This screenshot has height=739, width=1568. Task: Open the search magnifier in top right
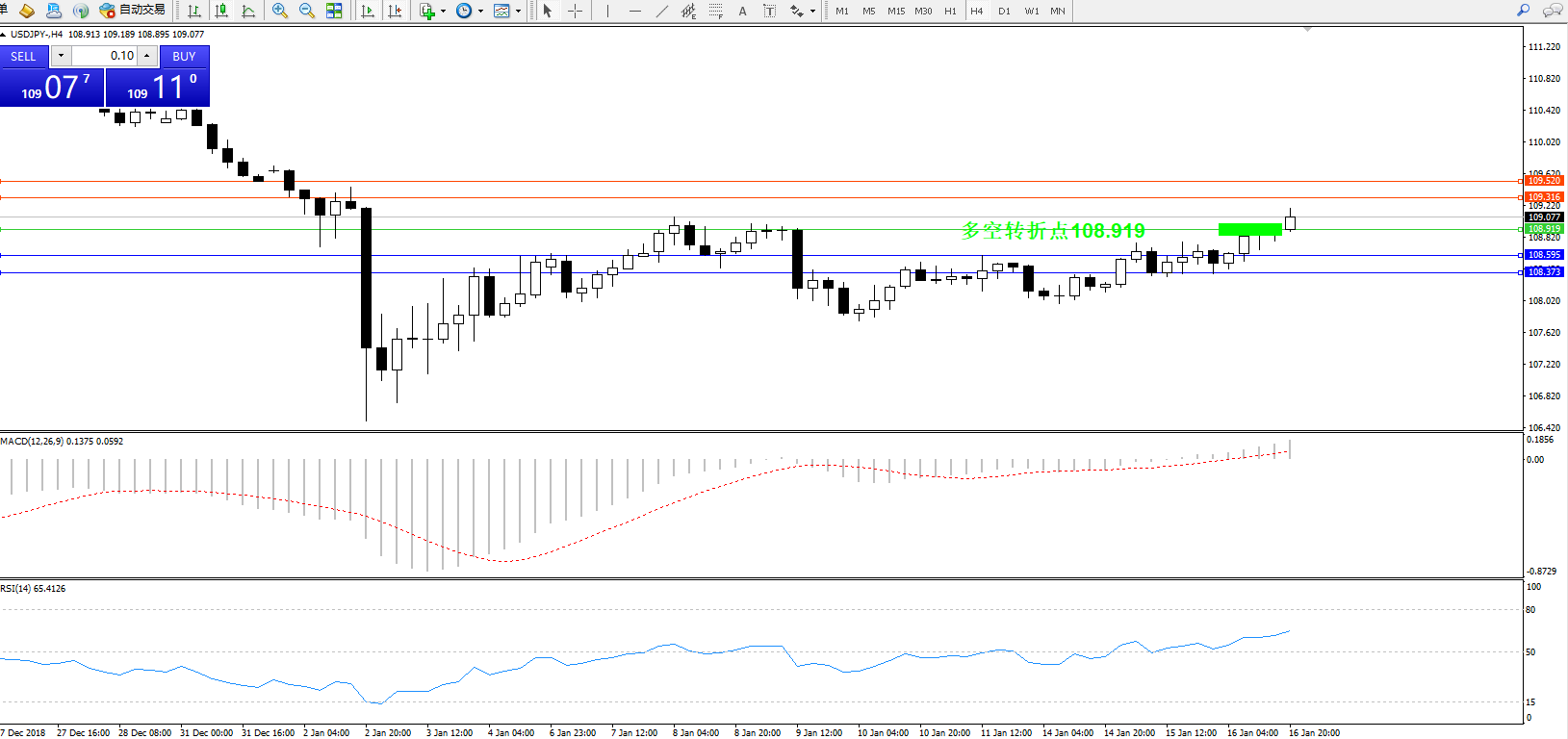pos(1523,11)
